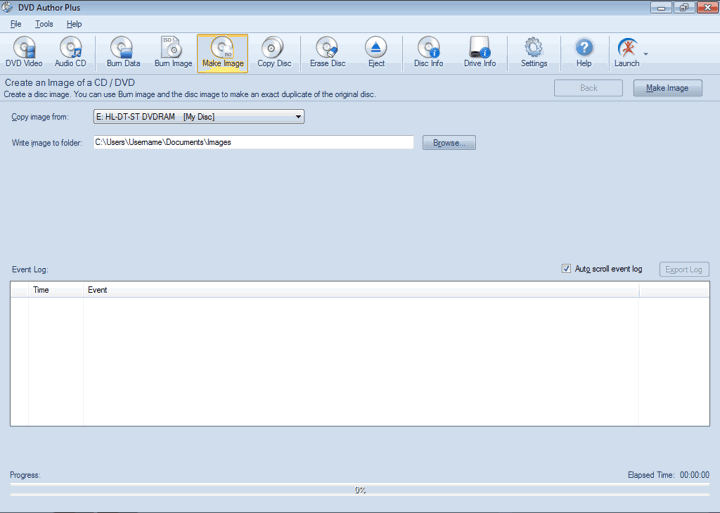Open the Drive Info tool
This screenshot has height=513, width=720.
[480, 52]
